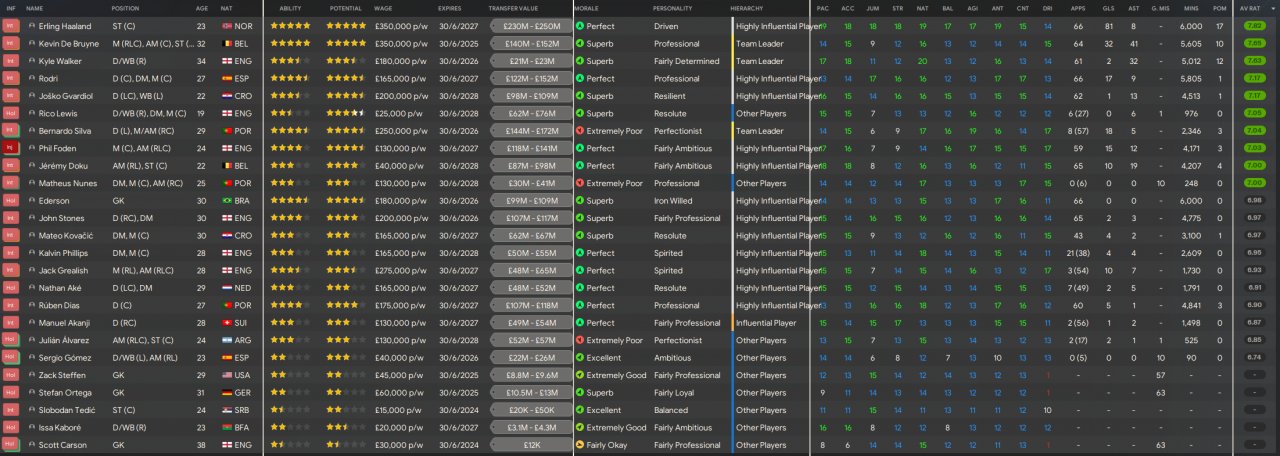The image size is (1280, 456).
Task: Click the Excellent morale icon for Sergio Gómez
Action: (x=580, y=357)
